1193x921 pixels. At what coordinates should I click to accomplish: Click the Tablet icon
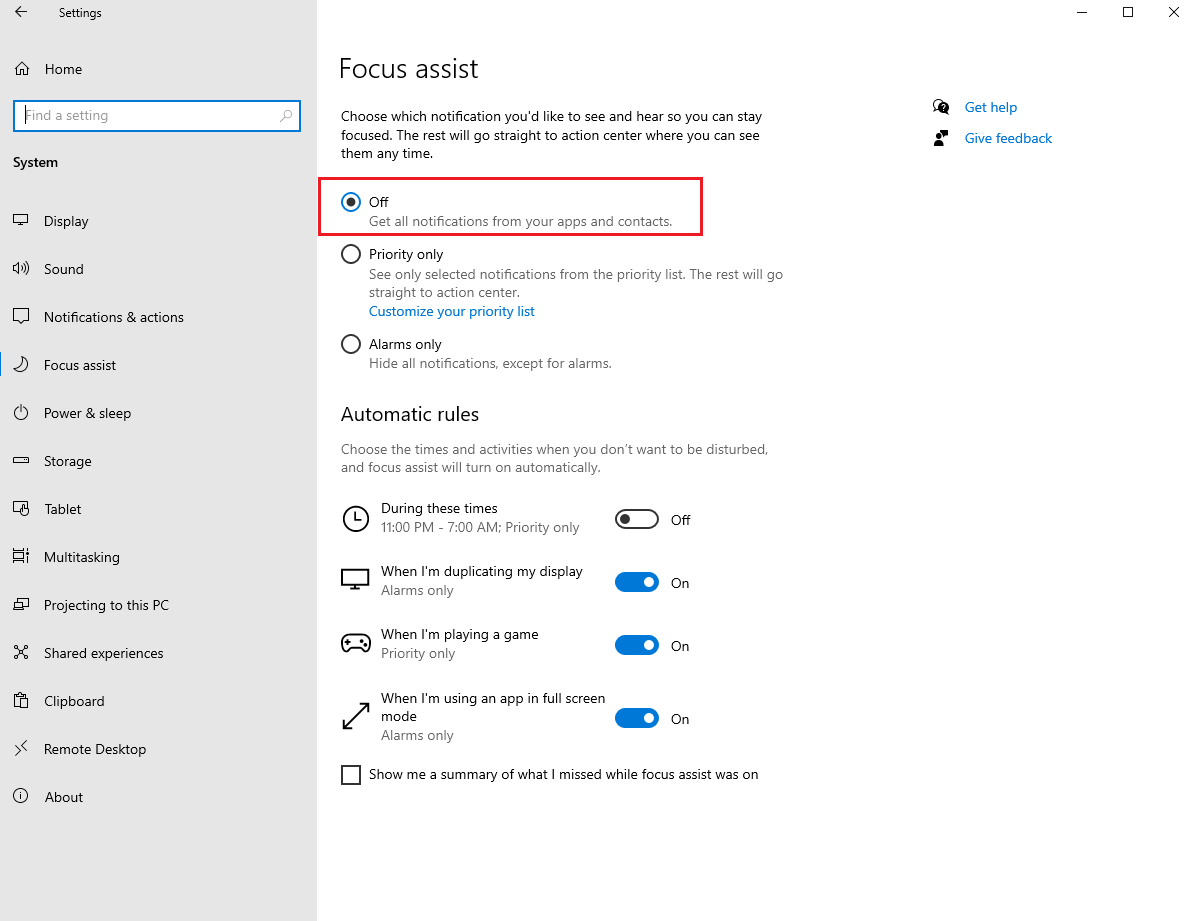21,508
